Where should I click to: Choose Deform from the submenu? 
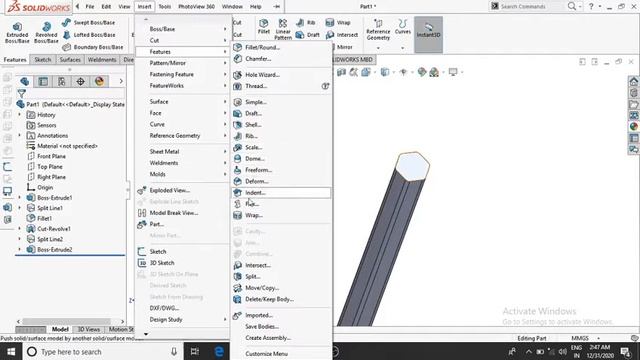point(281,181)
